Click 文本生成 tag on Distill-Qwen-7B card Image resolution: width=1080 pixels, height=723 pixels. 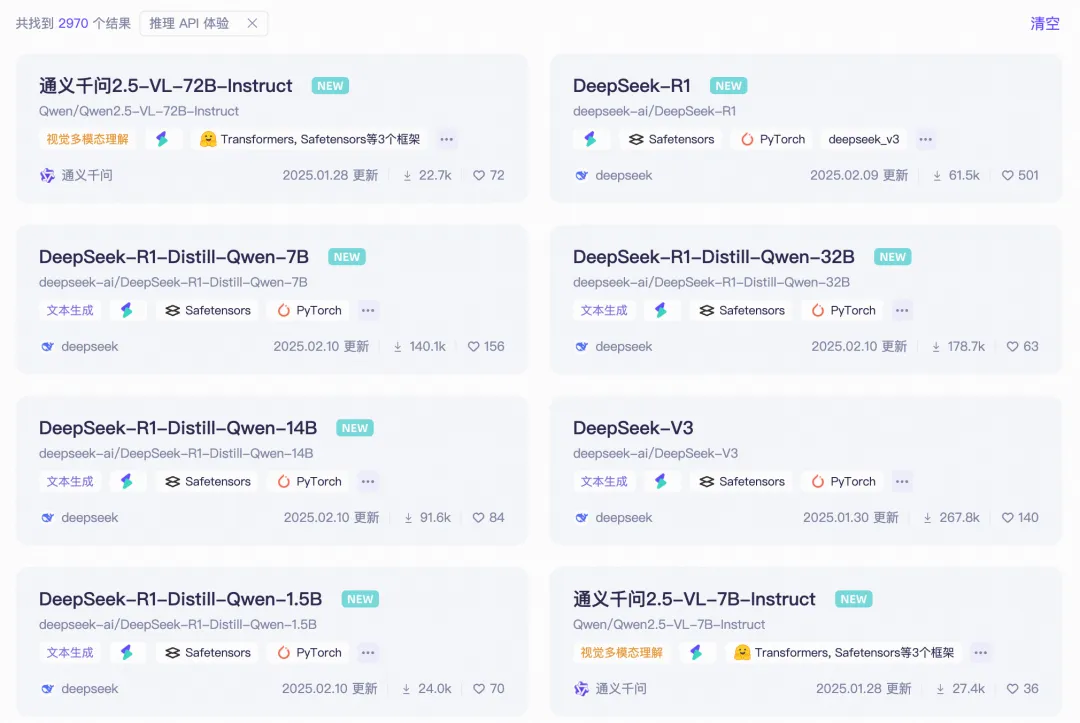[x=70, y=311]
